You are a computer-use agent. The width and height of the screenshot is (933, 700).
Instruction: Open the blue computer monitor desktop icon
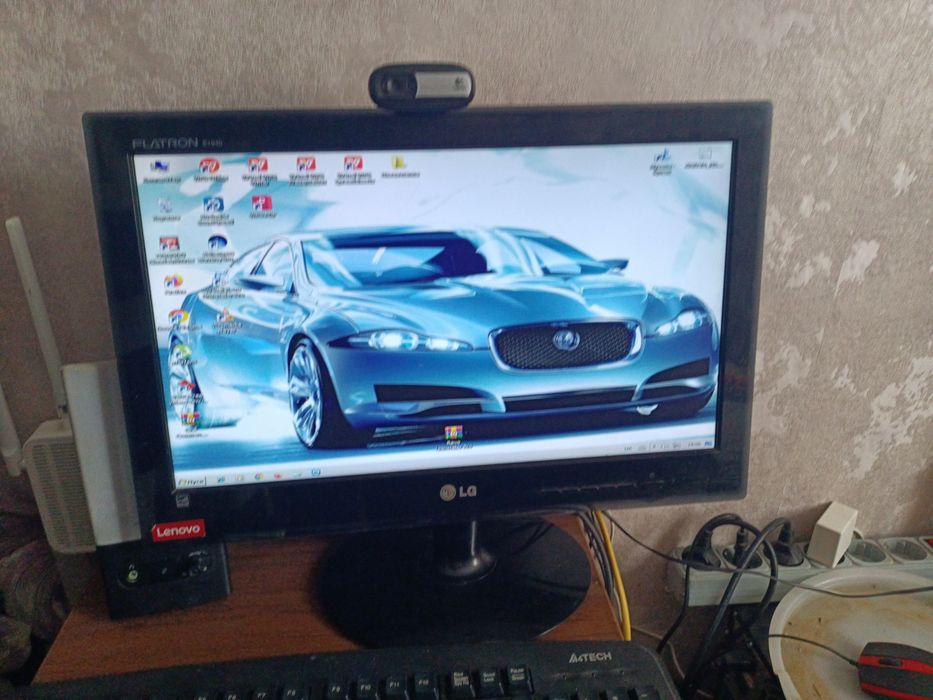(x=159, y=166)
